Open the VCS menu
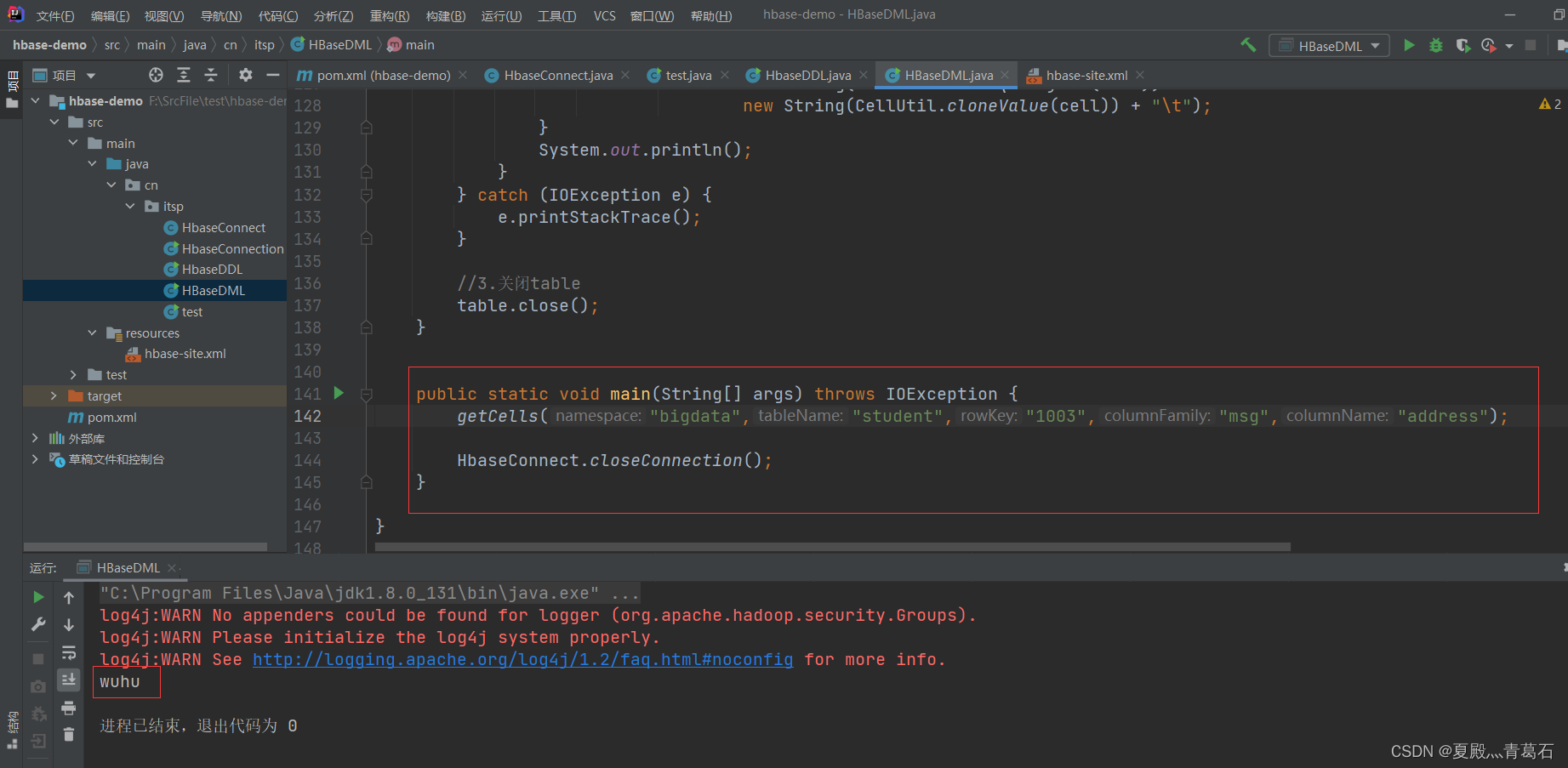The width and height of the screenshot is (1568, 768). point(605,16)
